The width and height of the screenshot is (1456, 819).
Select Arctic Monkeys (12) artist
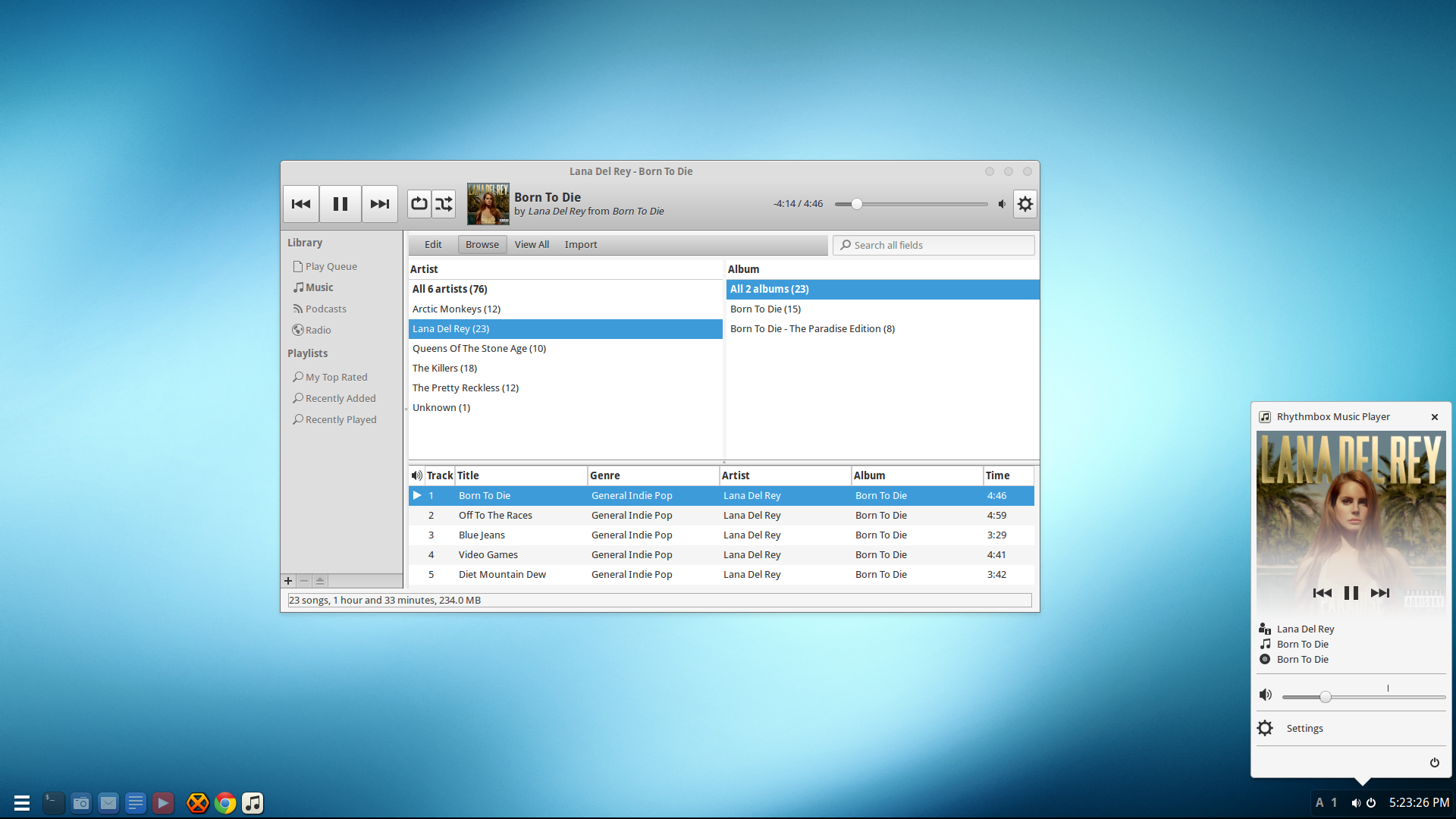point(566,309)
